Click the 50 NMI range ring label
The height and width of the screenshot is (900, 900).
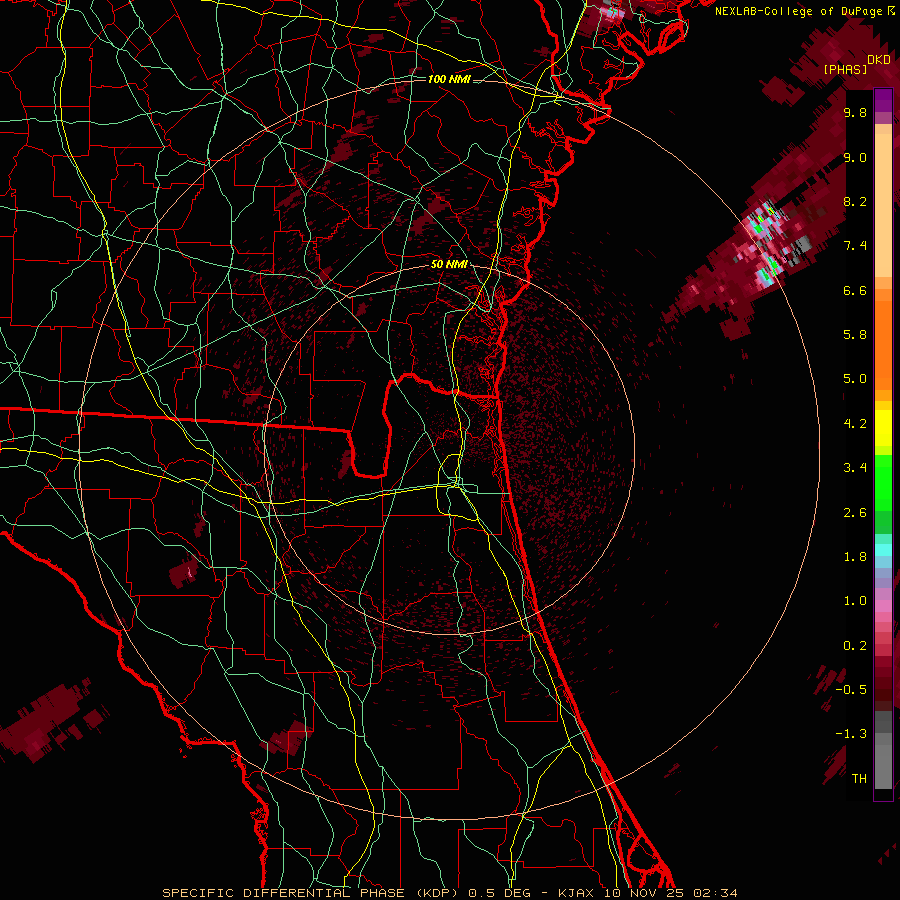point(449,265)
